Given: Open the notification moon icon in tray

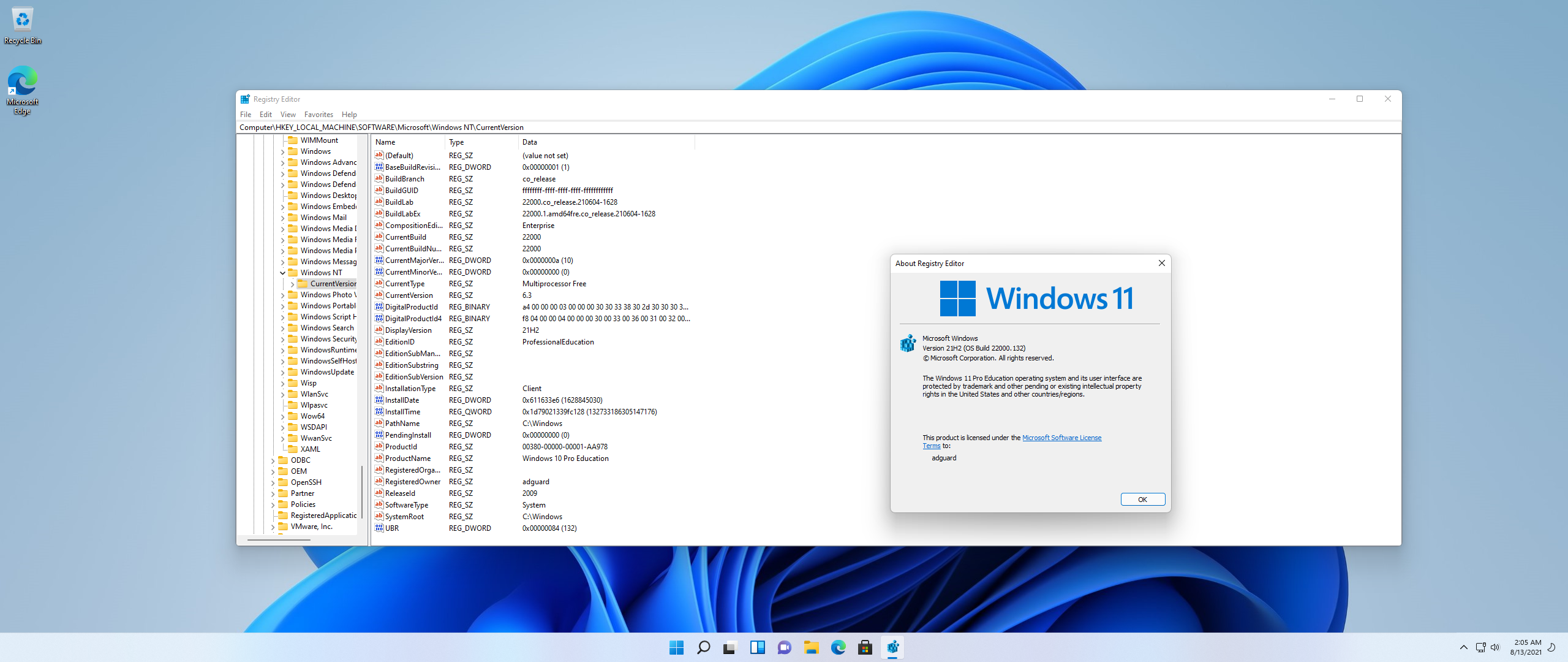Looking at the screenshot, I should (1551, 647).
